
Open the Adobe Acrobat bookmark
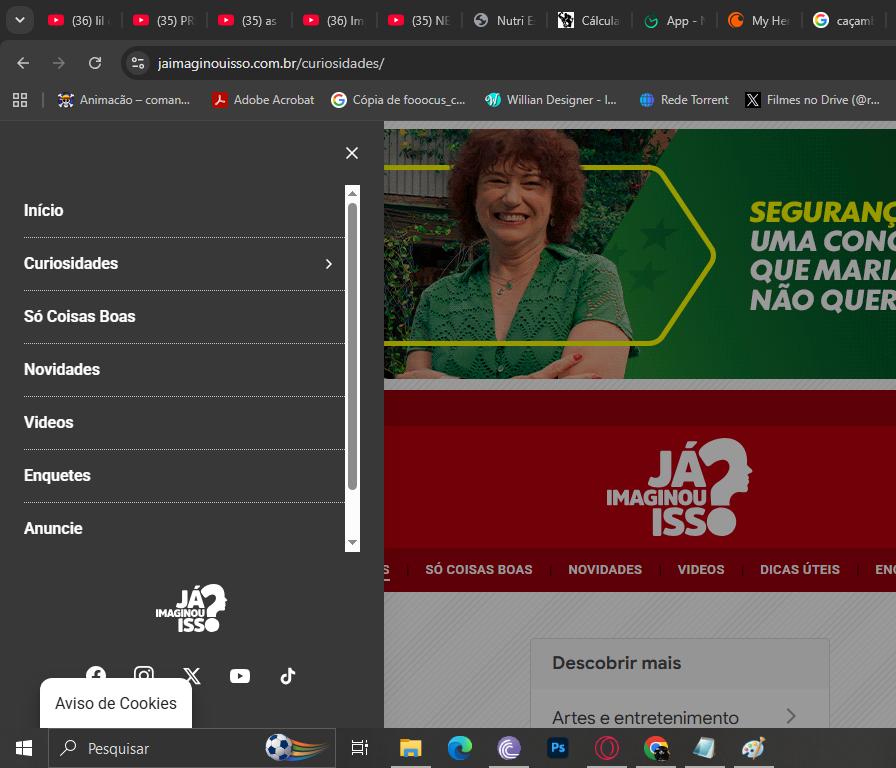263,100
